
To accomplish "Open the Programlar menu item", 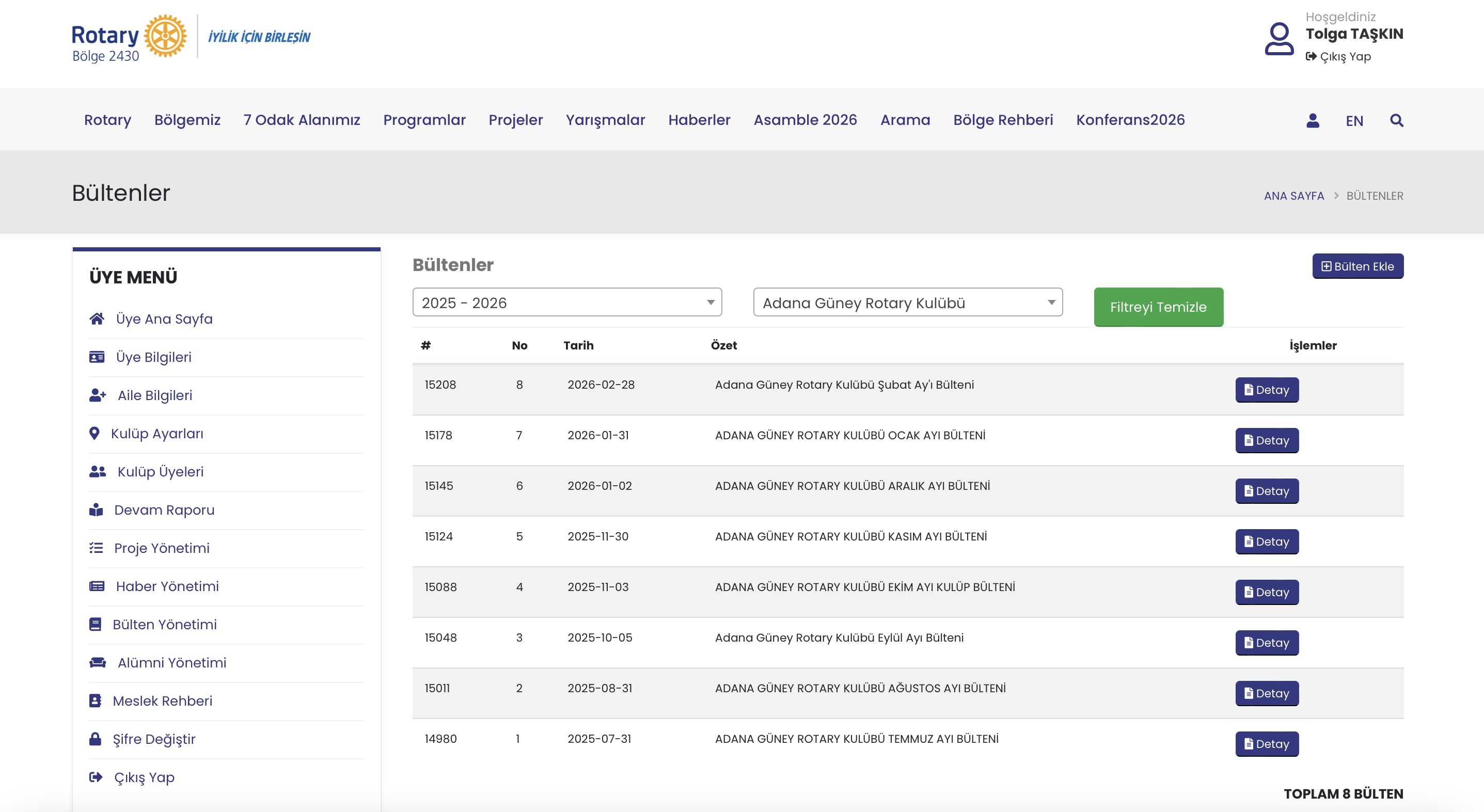I will click(424, 120).
